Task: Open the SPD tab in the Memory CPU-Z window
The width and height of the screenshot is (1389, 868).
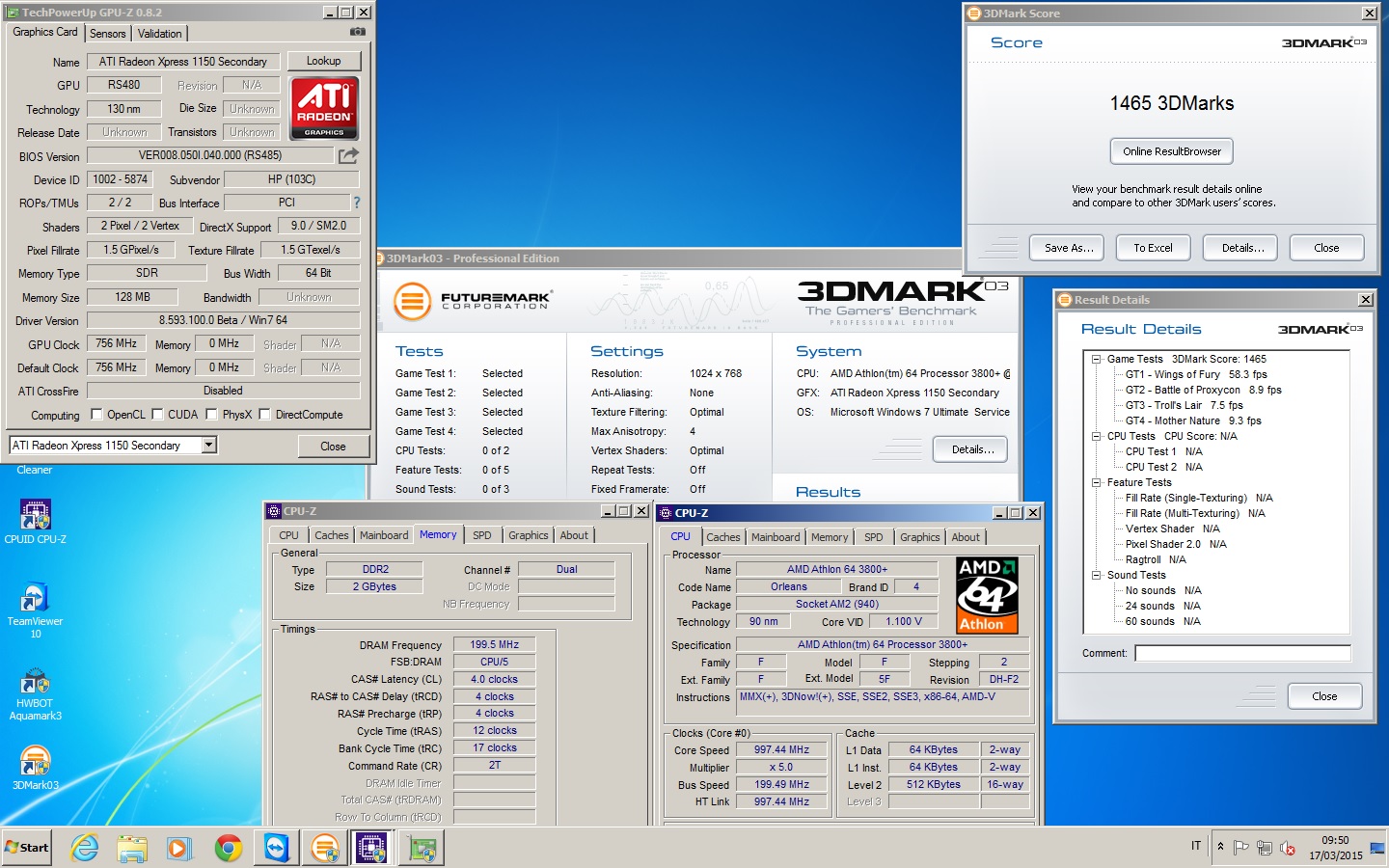Action: click(x=482, y=535)
